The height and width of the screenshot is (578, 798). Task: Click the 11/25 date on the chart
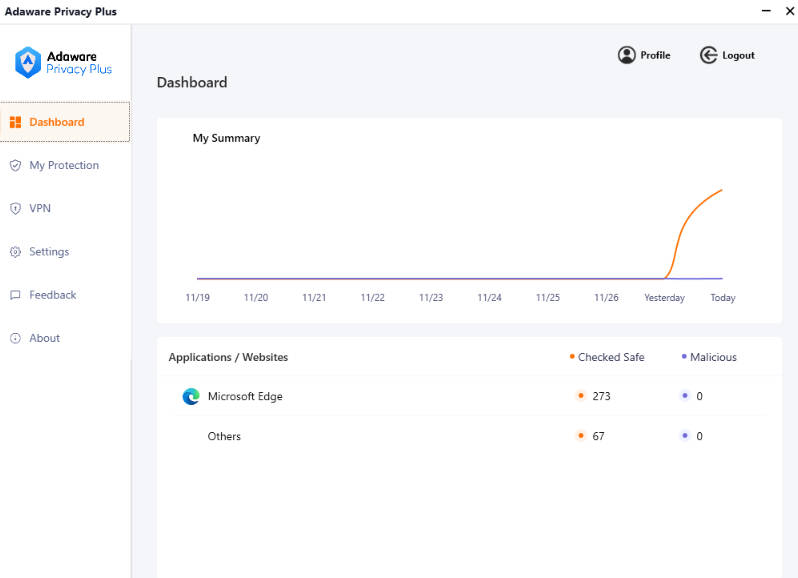pos(548,298)
